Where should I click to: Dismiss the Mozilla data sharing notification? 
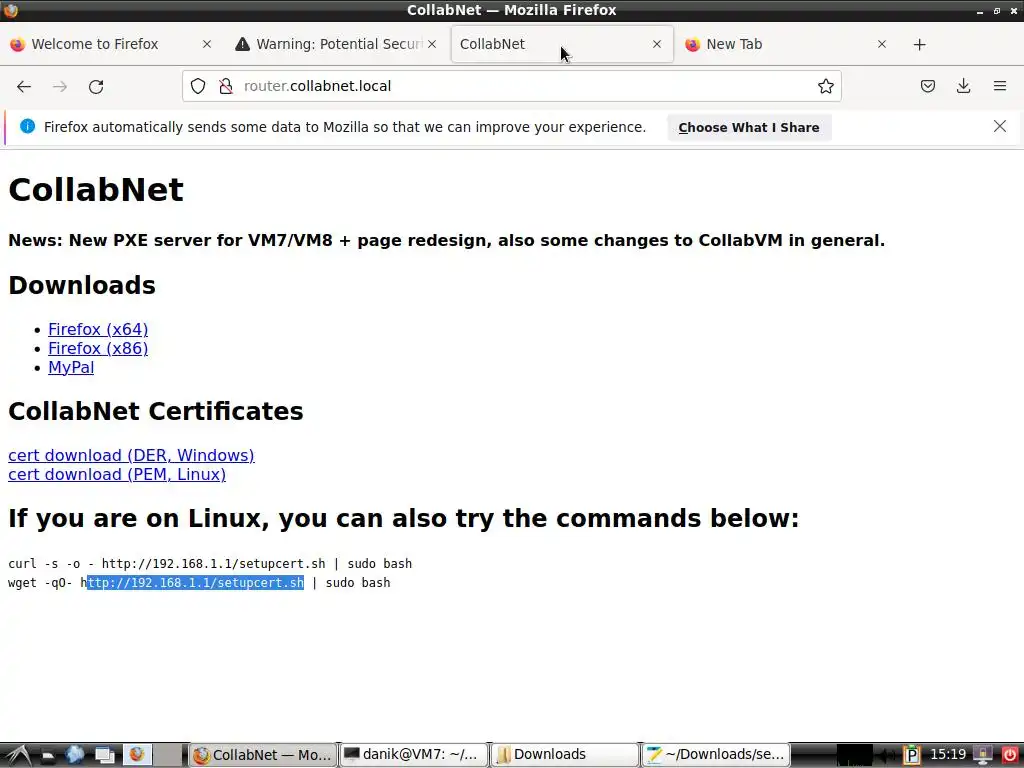(x=1000, y=127)
